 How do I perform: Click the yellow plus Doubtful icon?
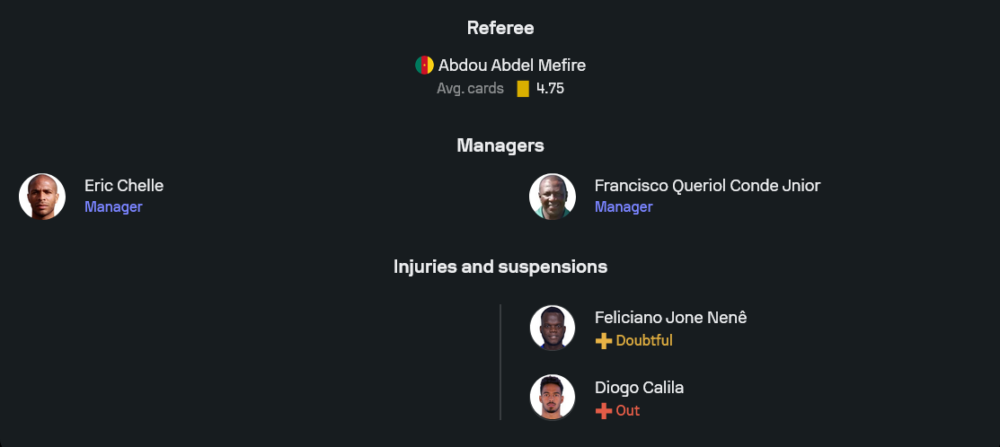[x=603, y=341]
